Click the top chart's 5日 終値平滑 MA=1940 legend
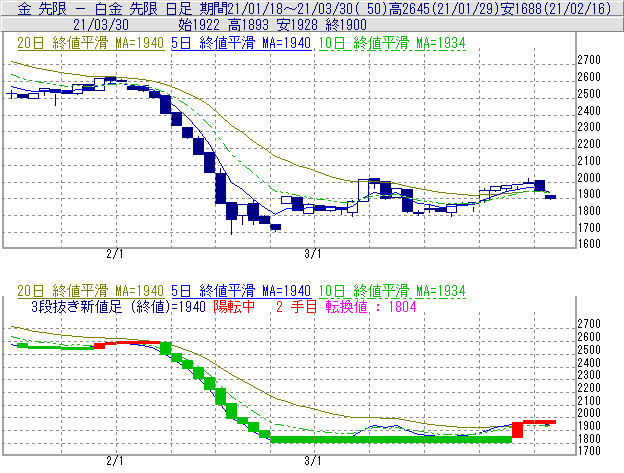 (241, 43)
